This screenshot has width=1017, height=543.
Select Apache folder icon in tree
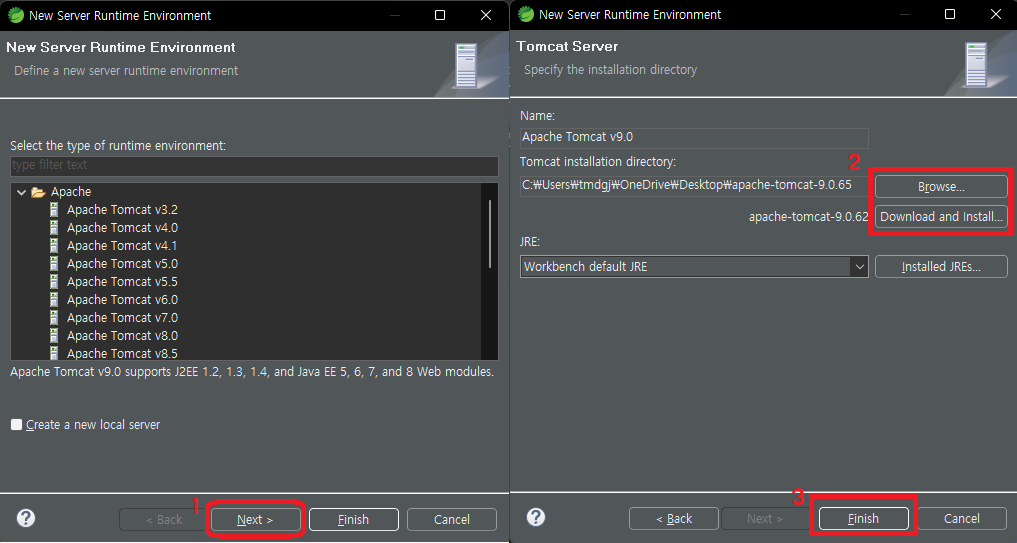[x=38, y=192]
